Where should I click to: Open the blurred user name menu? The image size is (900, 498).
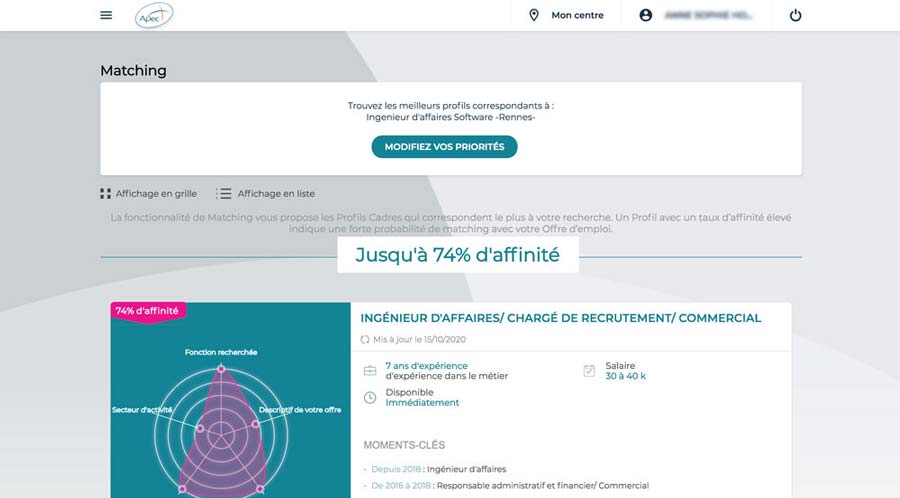(x=708, y=15)
